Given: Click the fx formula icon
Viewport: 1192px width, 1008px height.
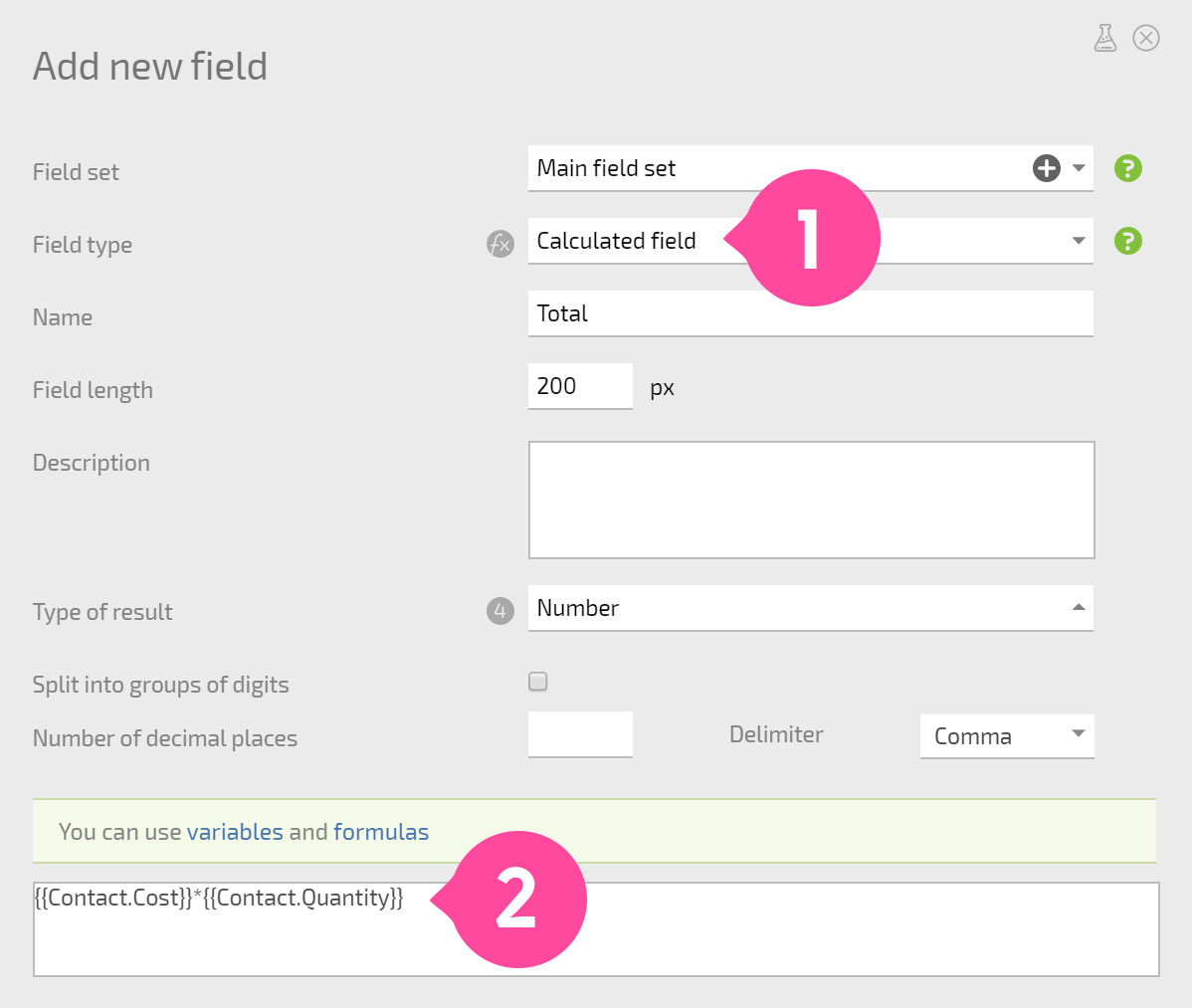Looking at the screenshot, I should [x=500, y=244].
